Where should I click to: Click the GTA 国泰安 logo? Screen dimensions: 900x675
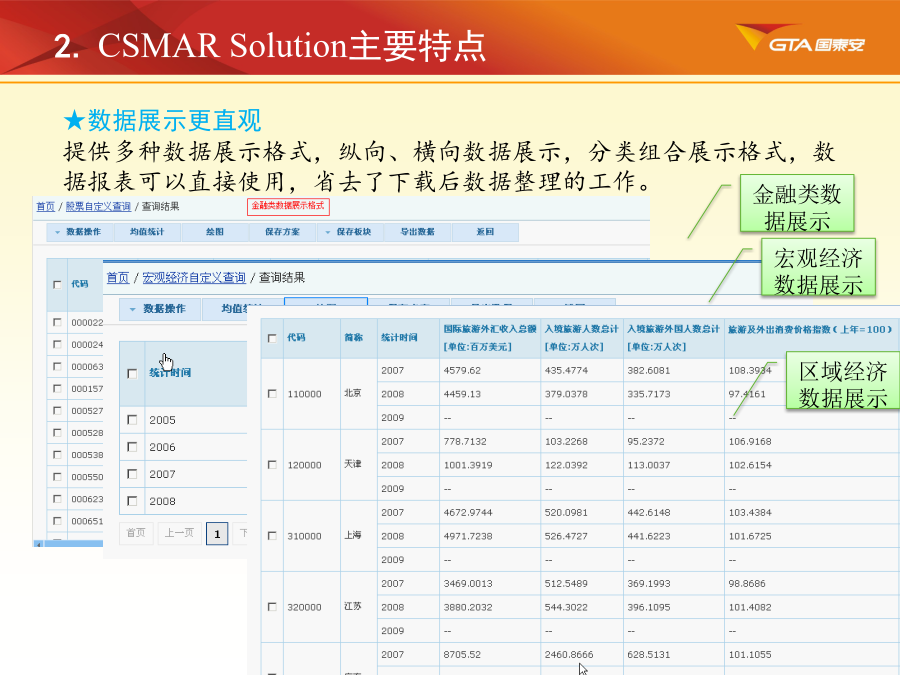pos(800,39)
